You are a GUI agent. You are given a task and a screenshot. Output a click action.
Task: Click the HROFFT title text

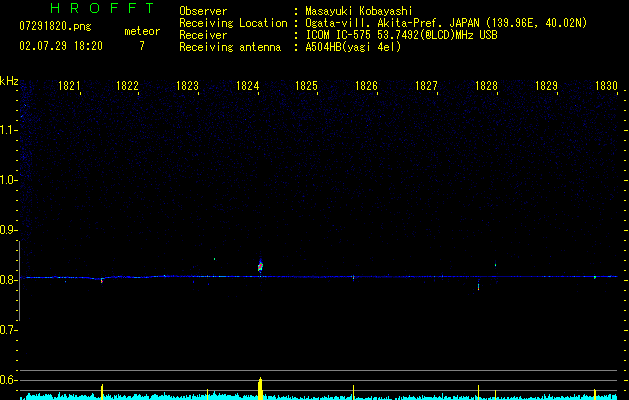pyautogui.click(x=102, y=8)
